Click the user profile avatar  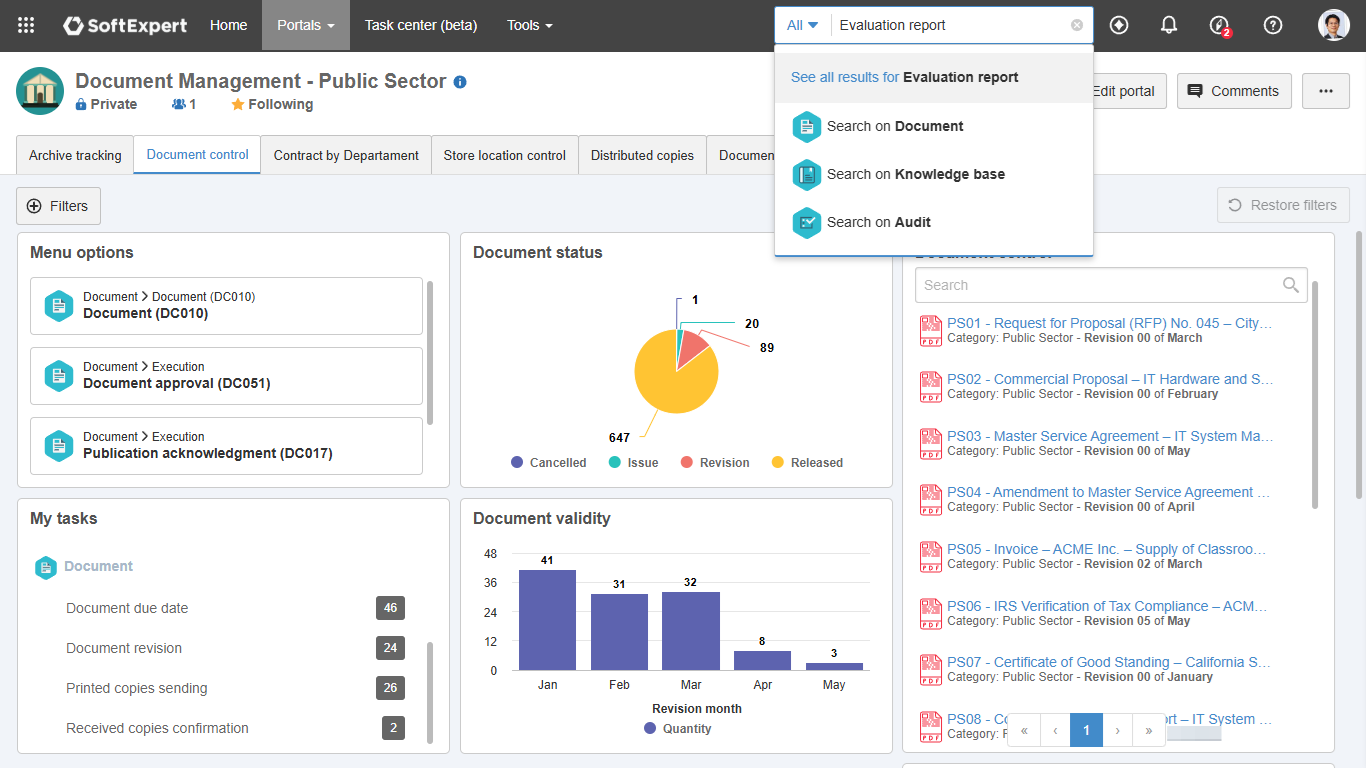point(1333,25)
